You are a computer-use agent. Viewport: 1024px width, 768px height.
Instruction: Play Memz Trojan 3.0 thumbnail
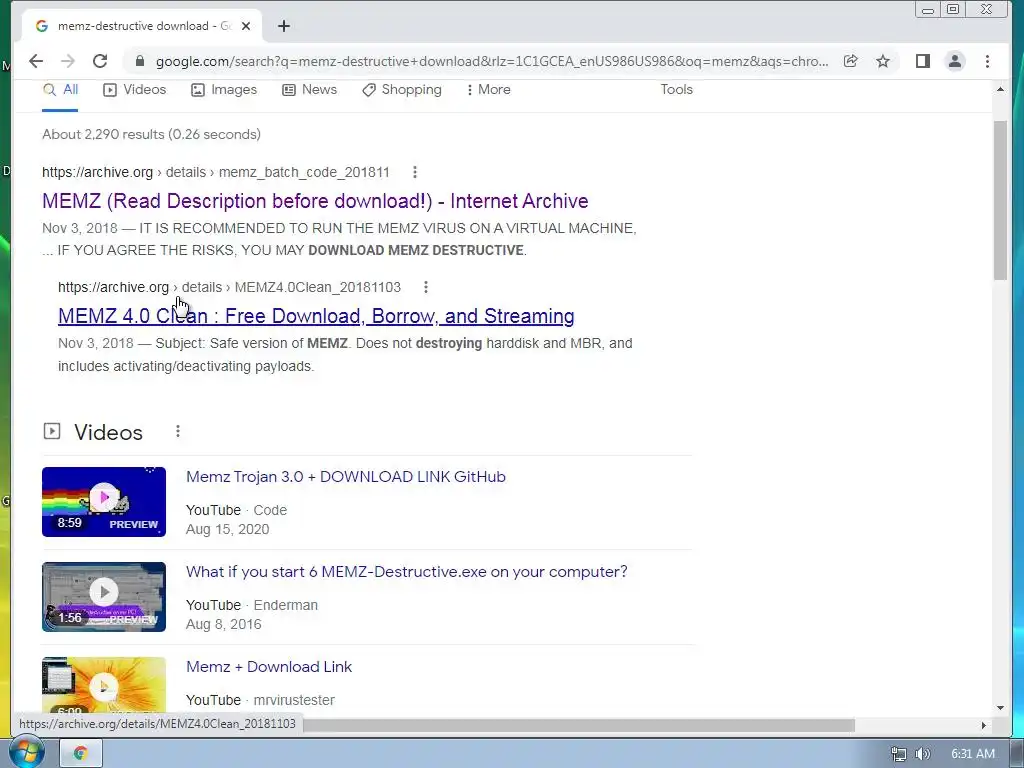[x=104, y=502]
